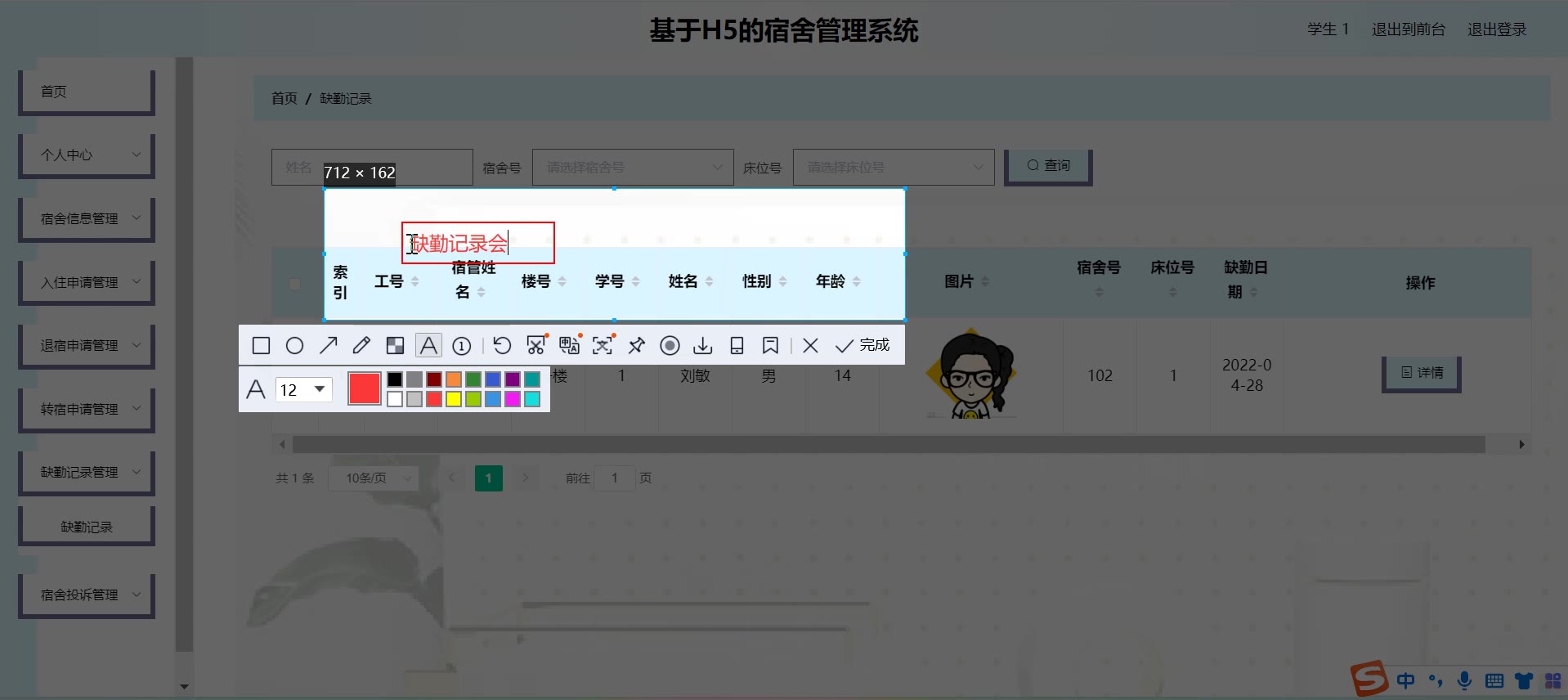The width and height of the screenshot is (1568, 700).
Task: Save the screenshot with download icon
Action: point(703,346)
